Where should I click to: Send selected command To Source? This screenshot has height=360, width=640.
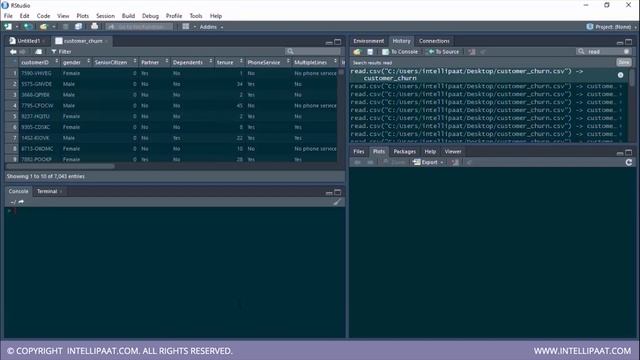443,52
